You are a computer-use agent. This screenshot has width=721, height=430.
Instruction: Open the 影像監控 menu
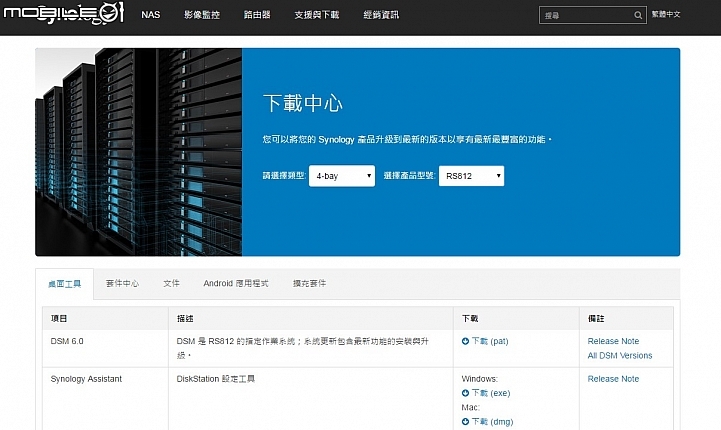pos(202,15)
